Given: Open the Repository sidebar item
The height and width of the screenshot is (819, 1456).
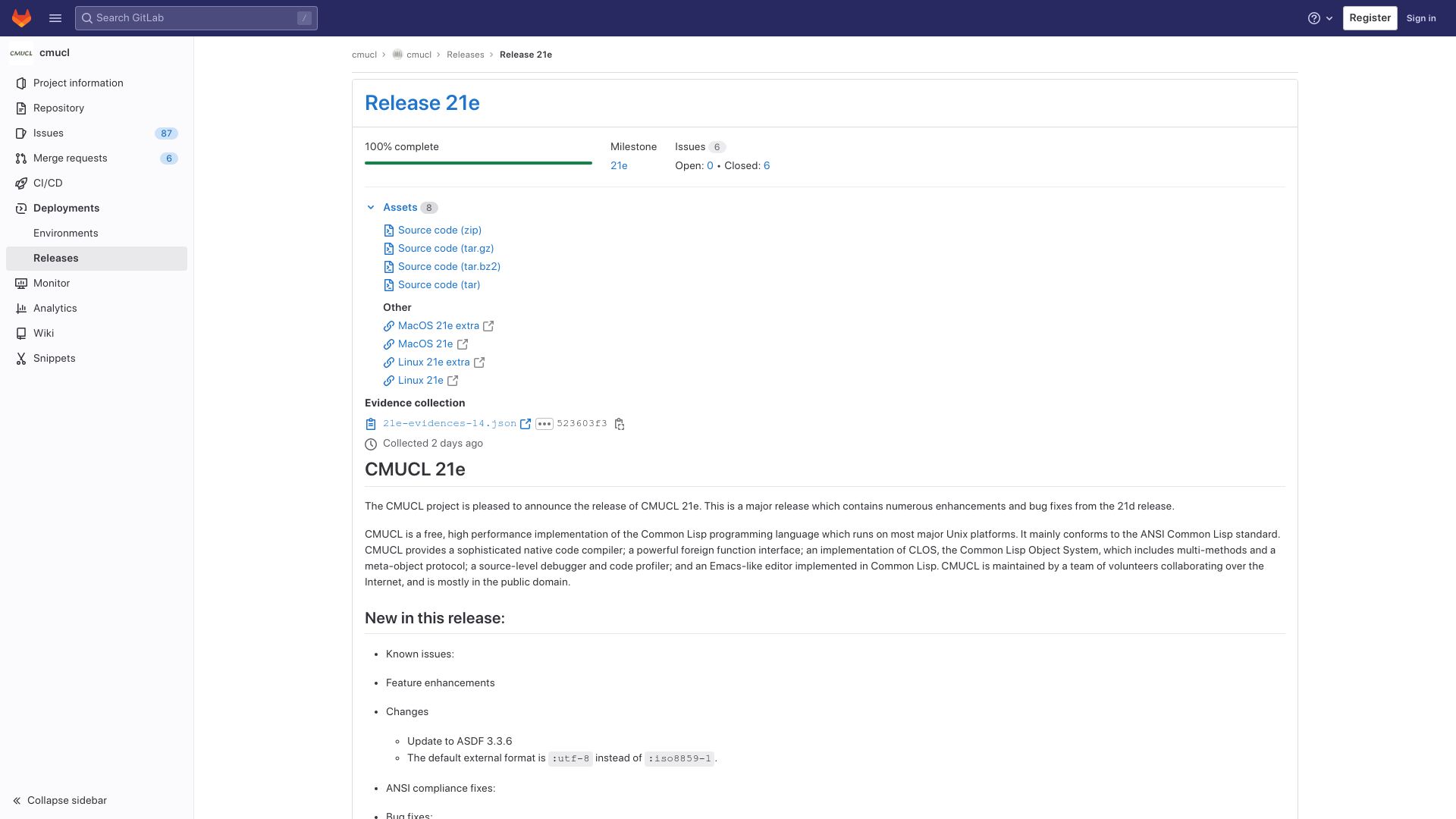Looking at the screenshot, I should (96, 108).
